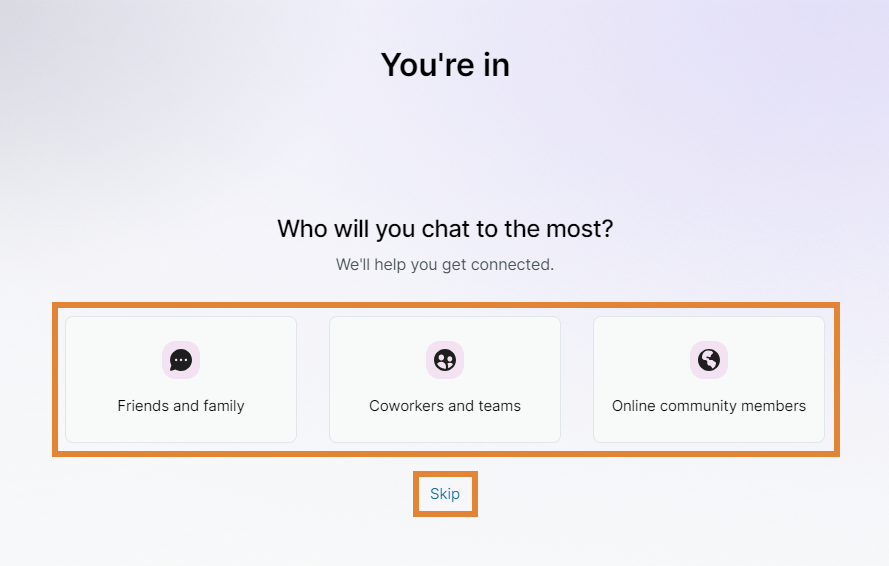Screen dimensions: 889x566
Task: Select the Online community members icon
Action: (709, 360)
